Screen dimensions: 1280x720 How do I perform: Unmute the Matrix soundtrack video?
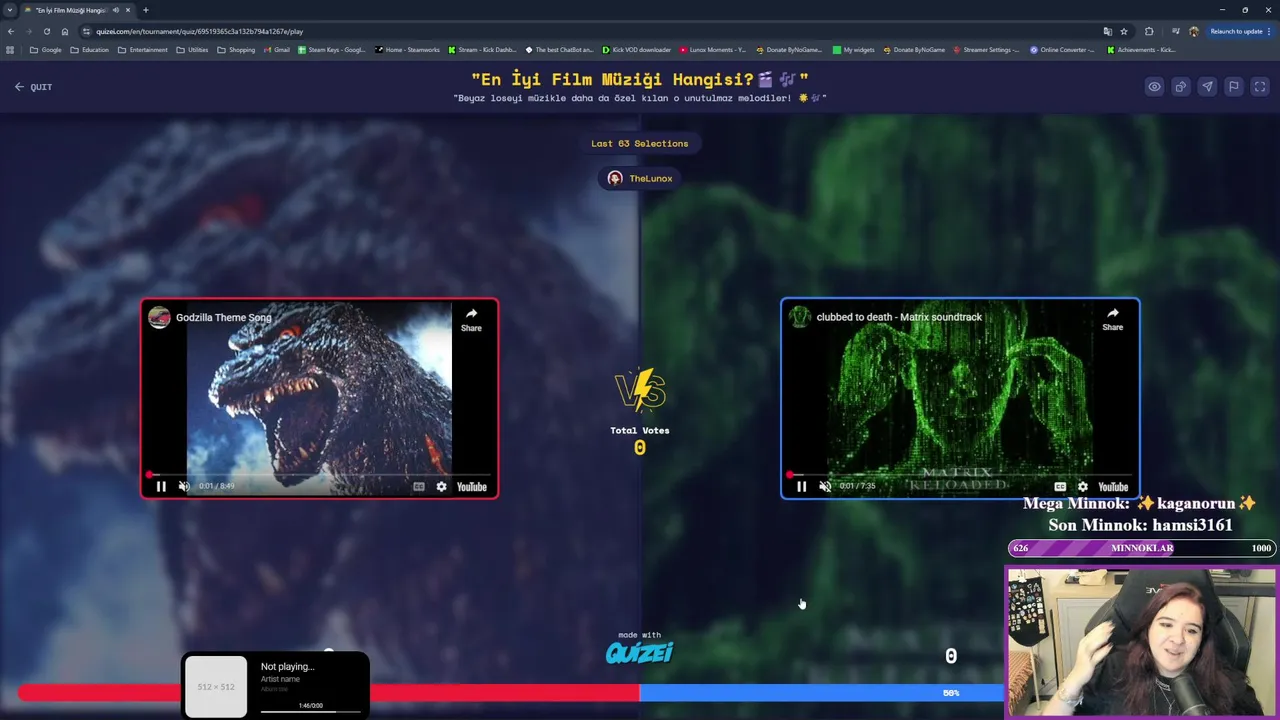pyautogui.click(x=825, y=487)
